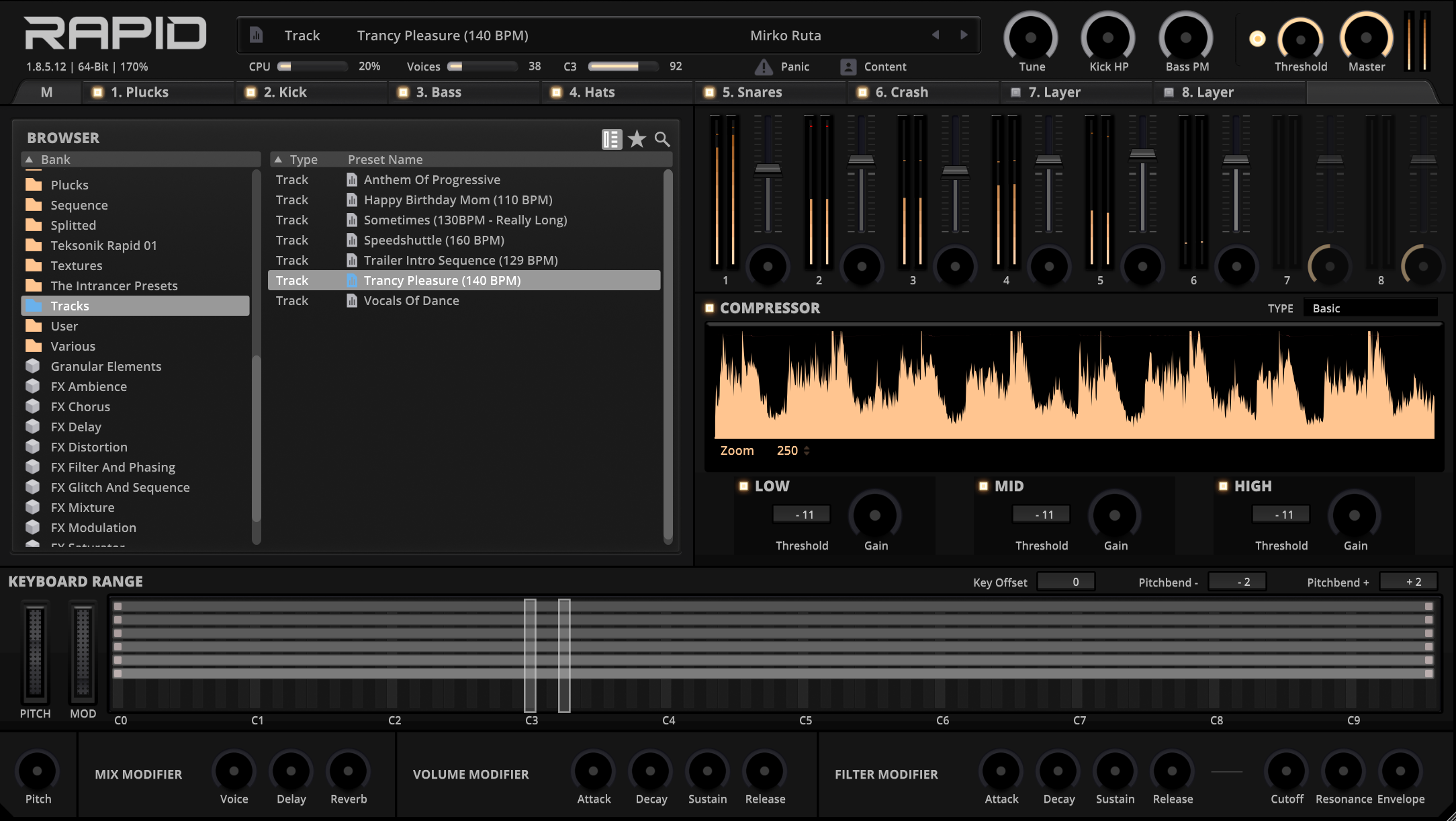Screen dimensions: 1456x821
Task: Click the preset type icon beside Track
Action: [256, 35]
